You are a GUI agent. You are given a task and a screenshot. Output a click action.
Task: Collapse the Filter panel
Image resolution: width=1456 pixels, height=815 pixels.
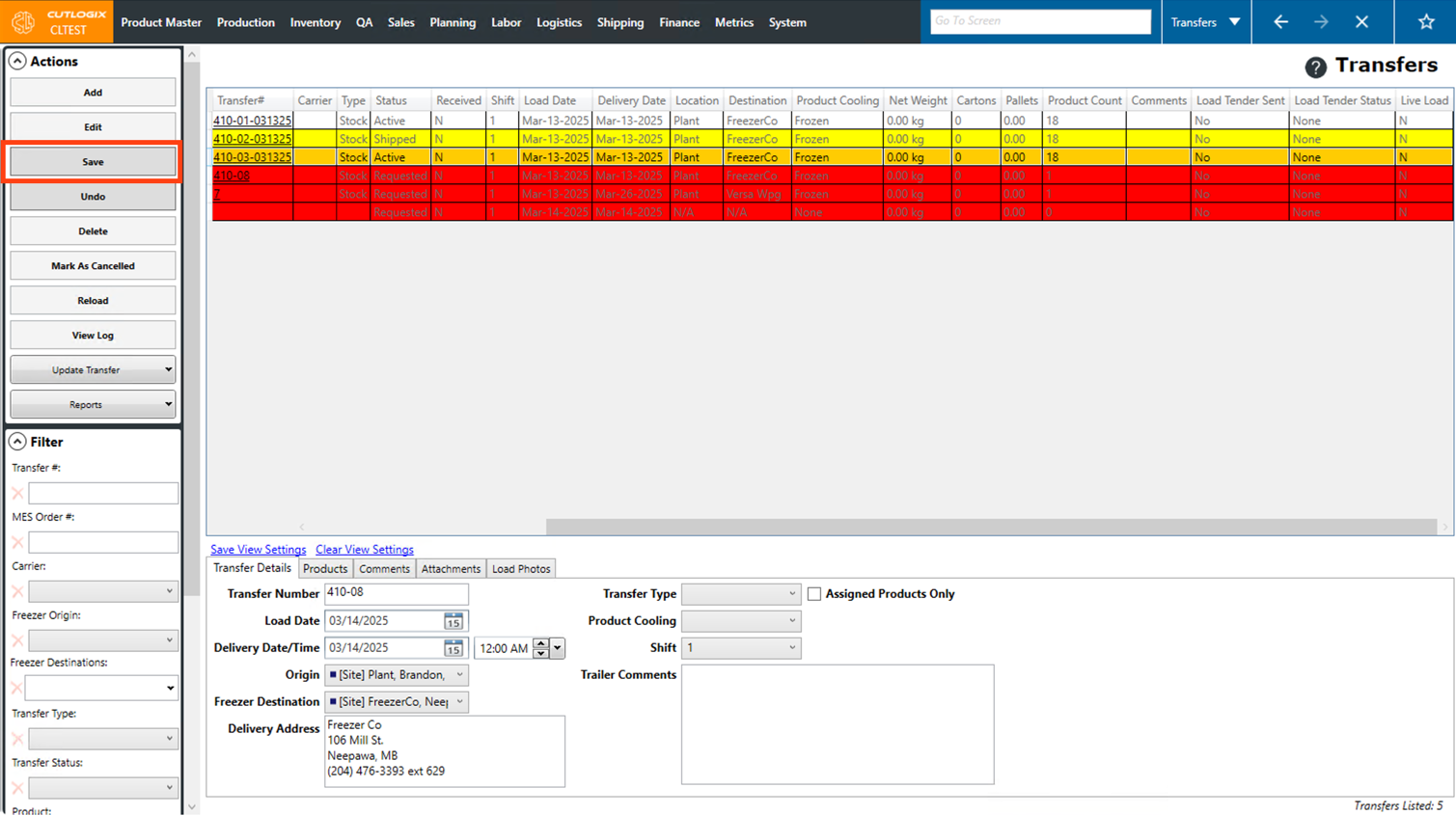coord(17,442)
